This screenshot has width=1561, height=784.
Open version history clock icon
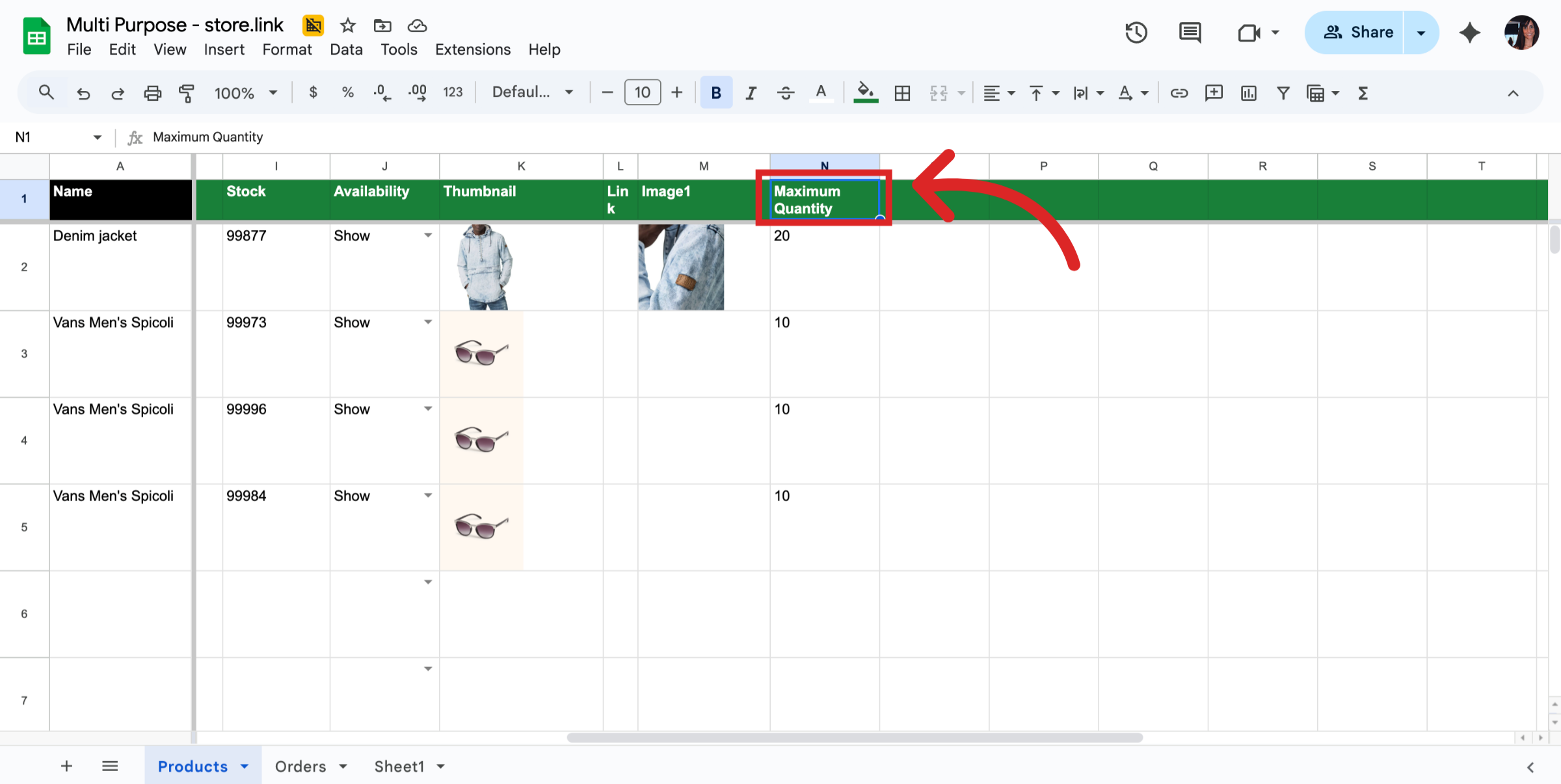1136,33
